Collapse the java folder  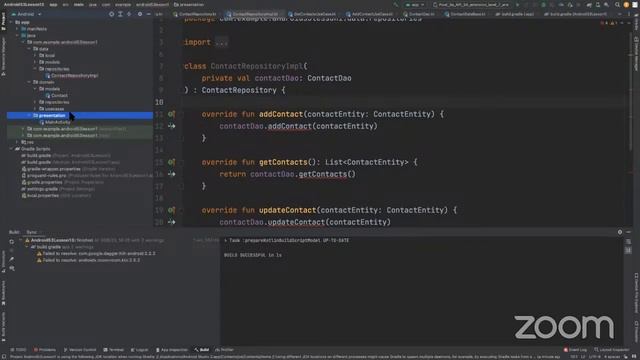coord(17,36)
